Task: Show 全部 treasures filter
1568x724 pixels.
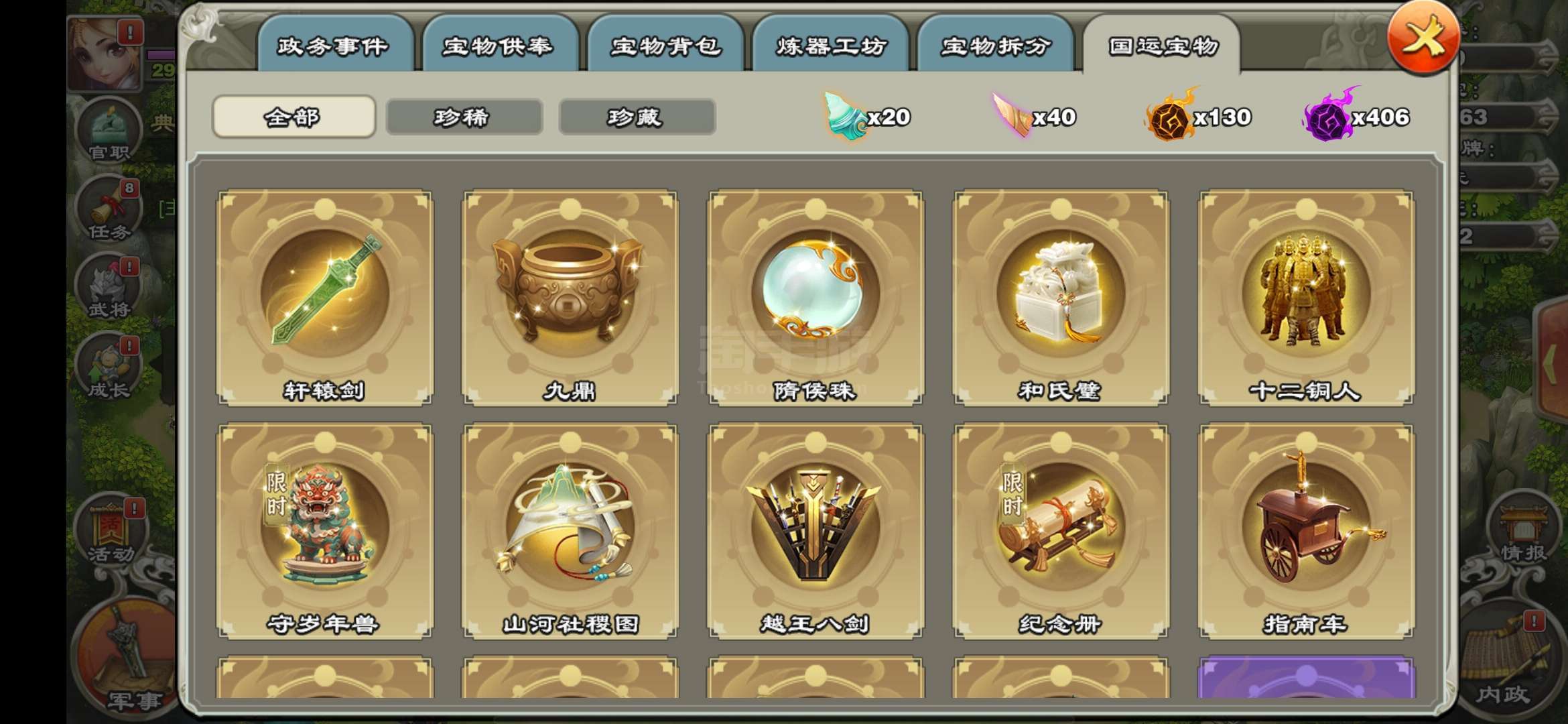Action: (293, 117)
